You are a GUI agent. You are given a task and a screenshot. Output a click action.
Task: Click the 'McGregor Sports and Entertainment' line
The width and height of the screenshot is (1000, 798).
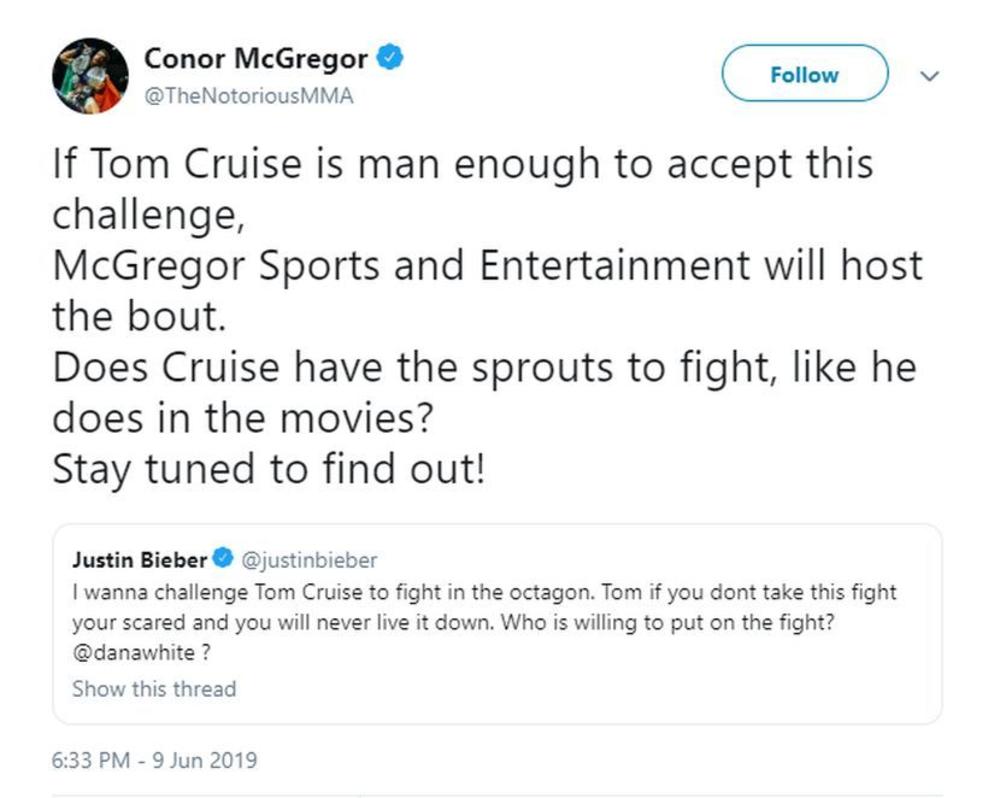487,266
